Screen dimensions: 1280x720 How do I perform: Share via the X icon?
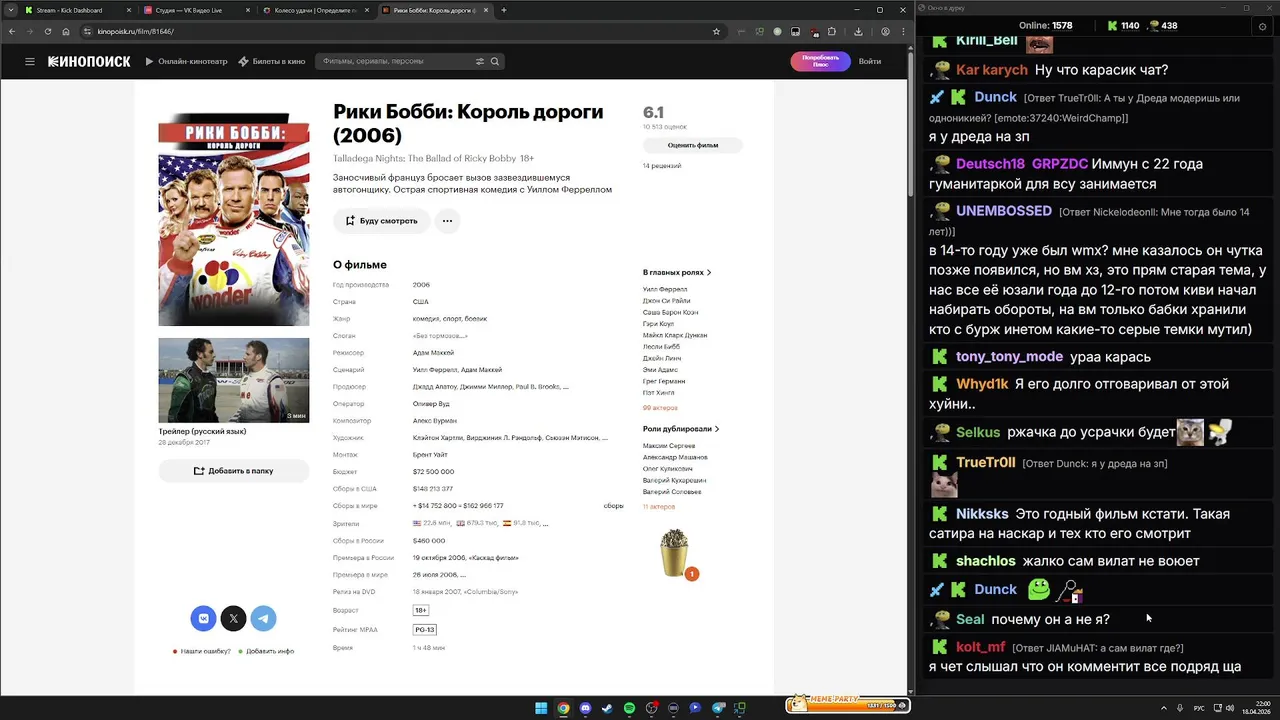pyautogui.click(x=234, y=618)
